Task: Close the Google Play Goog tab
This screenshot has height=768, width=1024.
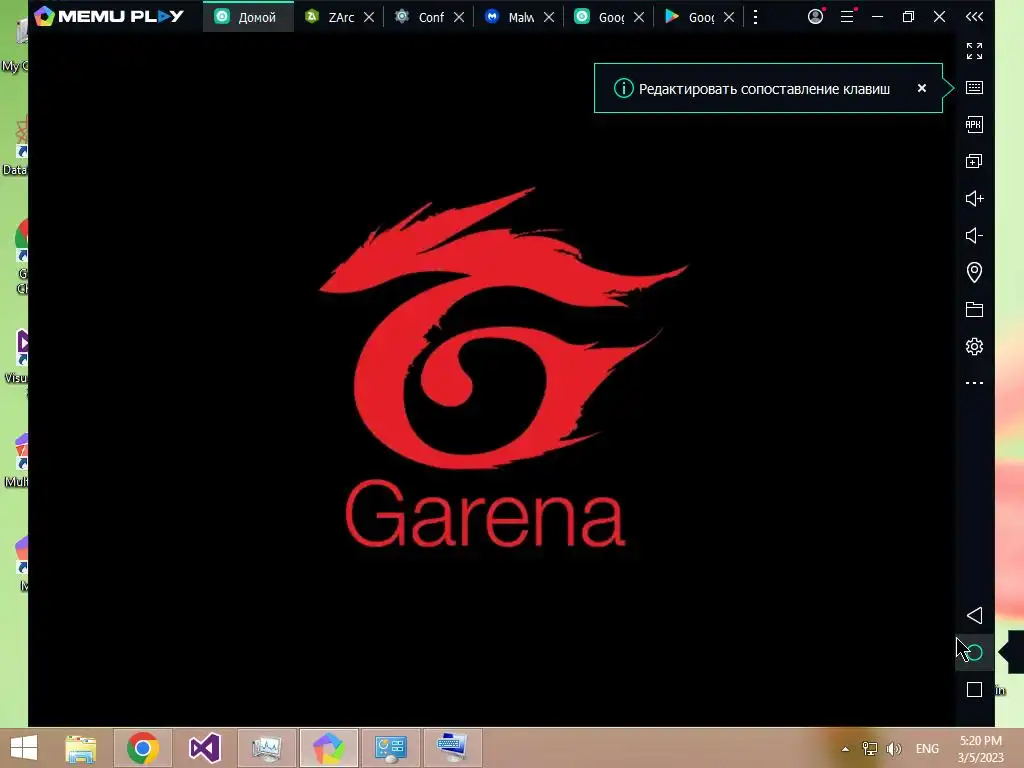Action: (x=729, y=18)
